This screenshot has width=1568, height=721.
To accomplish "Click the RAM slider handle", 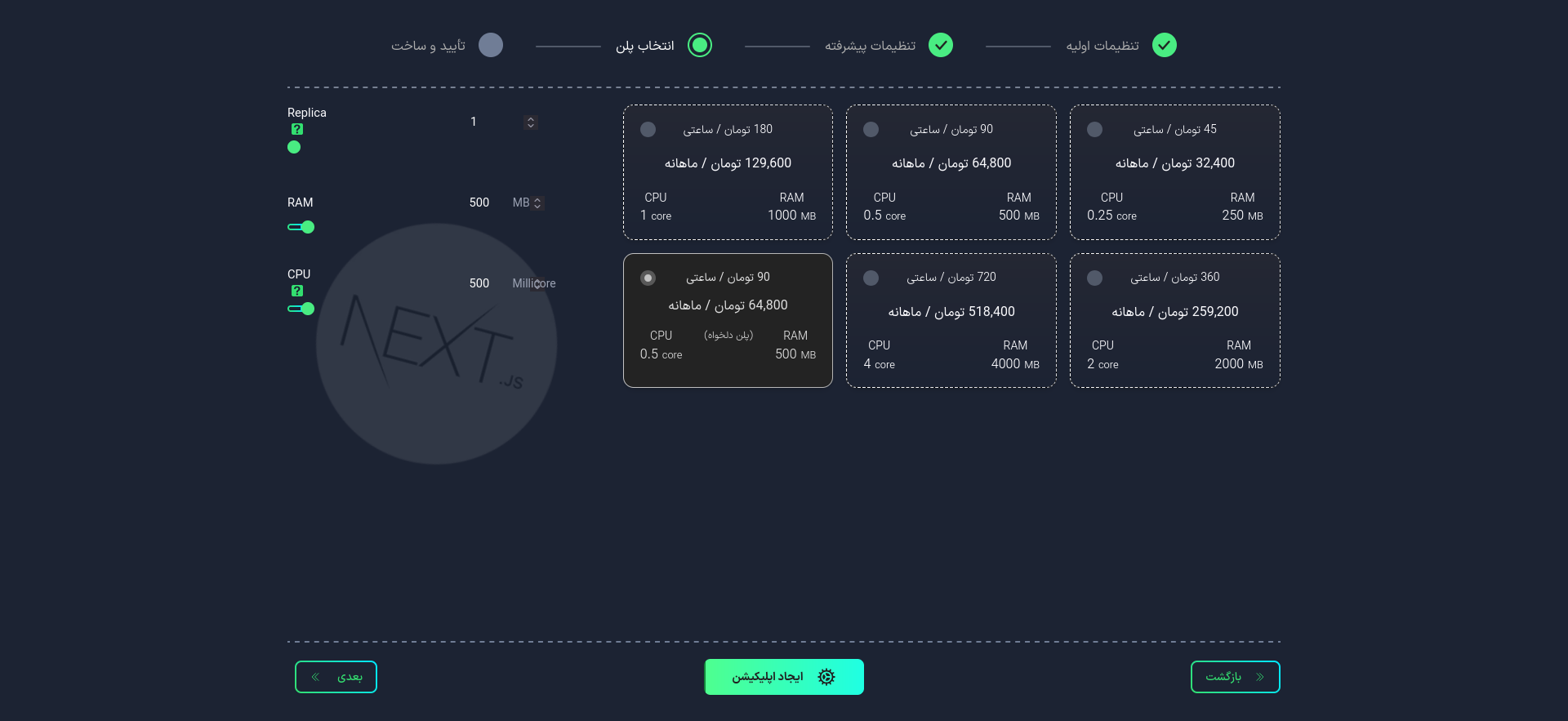I will click(308, 227).
